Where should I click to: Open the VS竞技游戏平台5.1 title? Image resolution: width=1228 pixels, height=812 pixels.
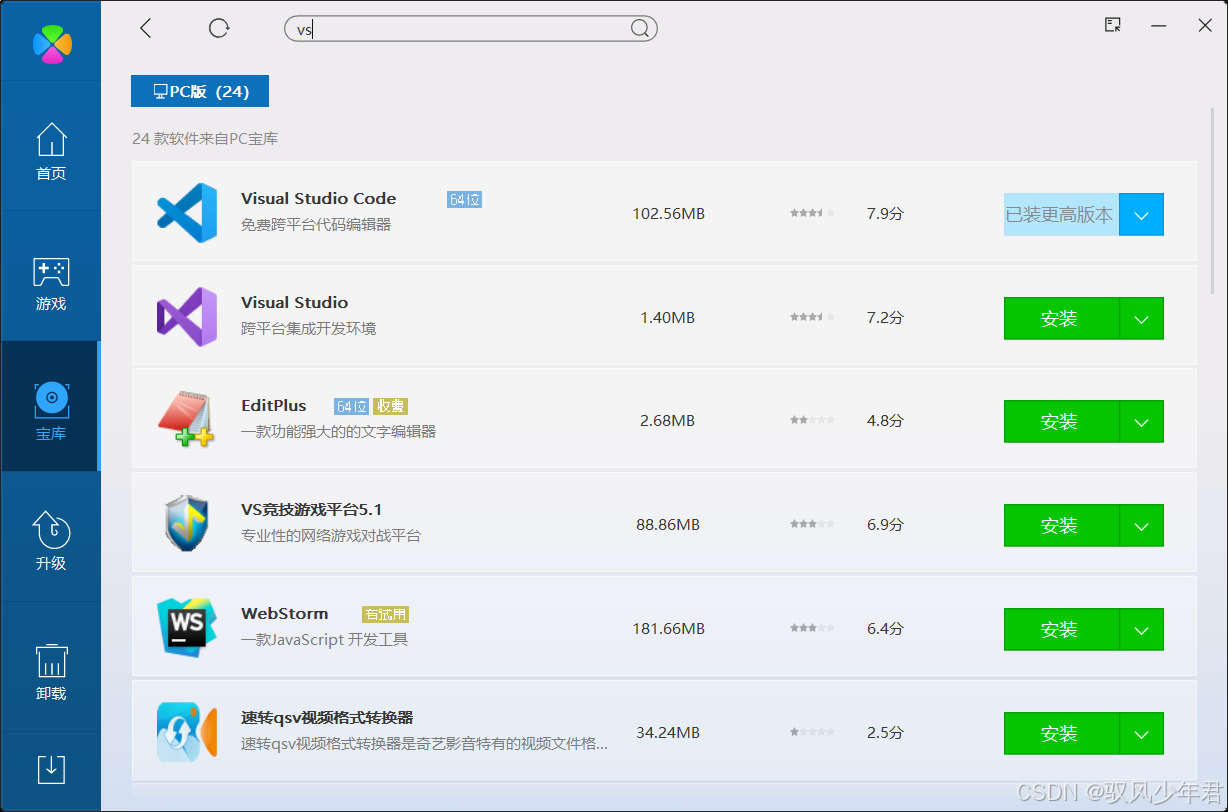coord(311,509)
